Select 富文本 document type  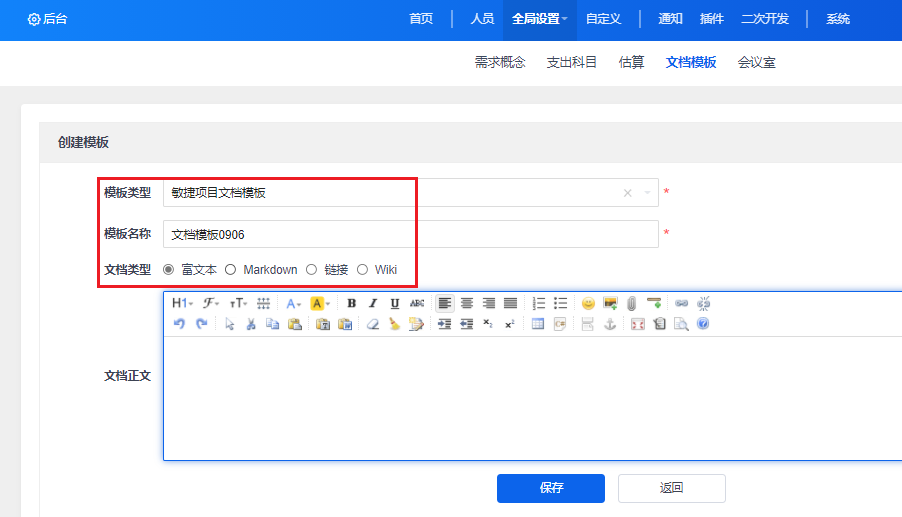point(169,270)
